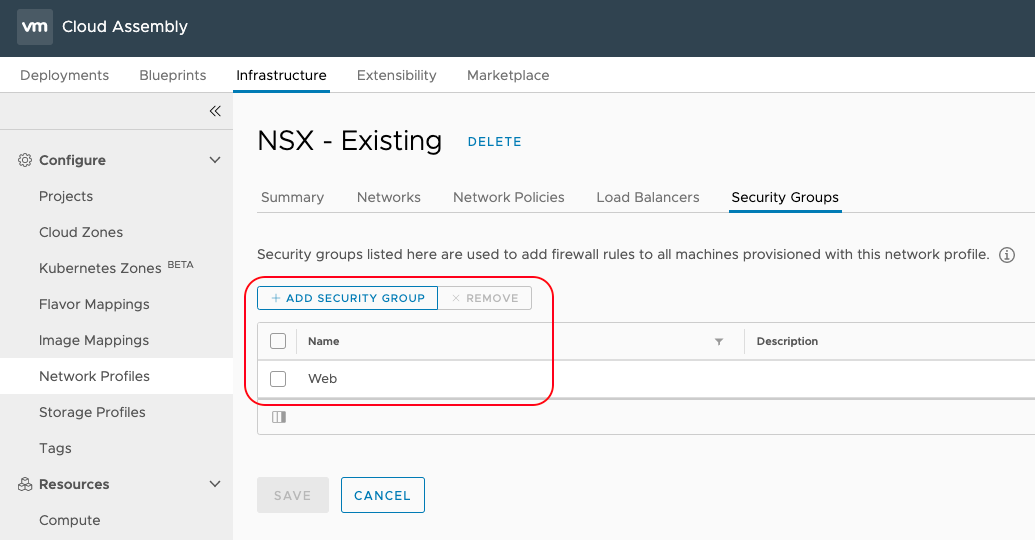Screen dimensions: 1035x540
Task: Collapse the sidebar with double-chevron icon
Action: click(215, 111)
